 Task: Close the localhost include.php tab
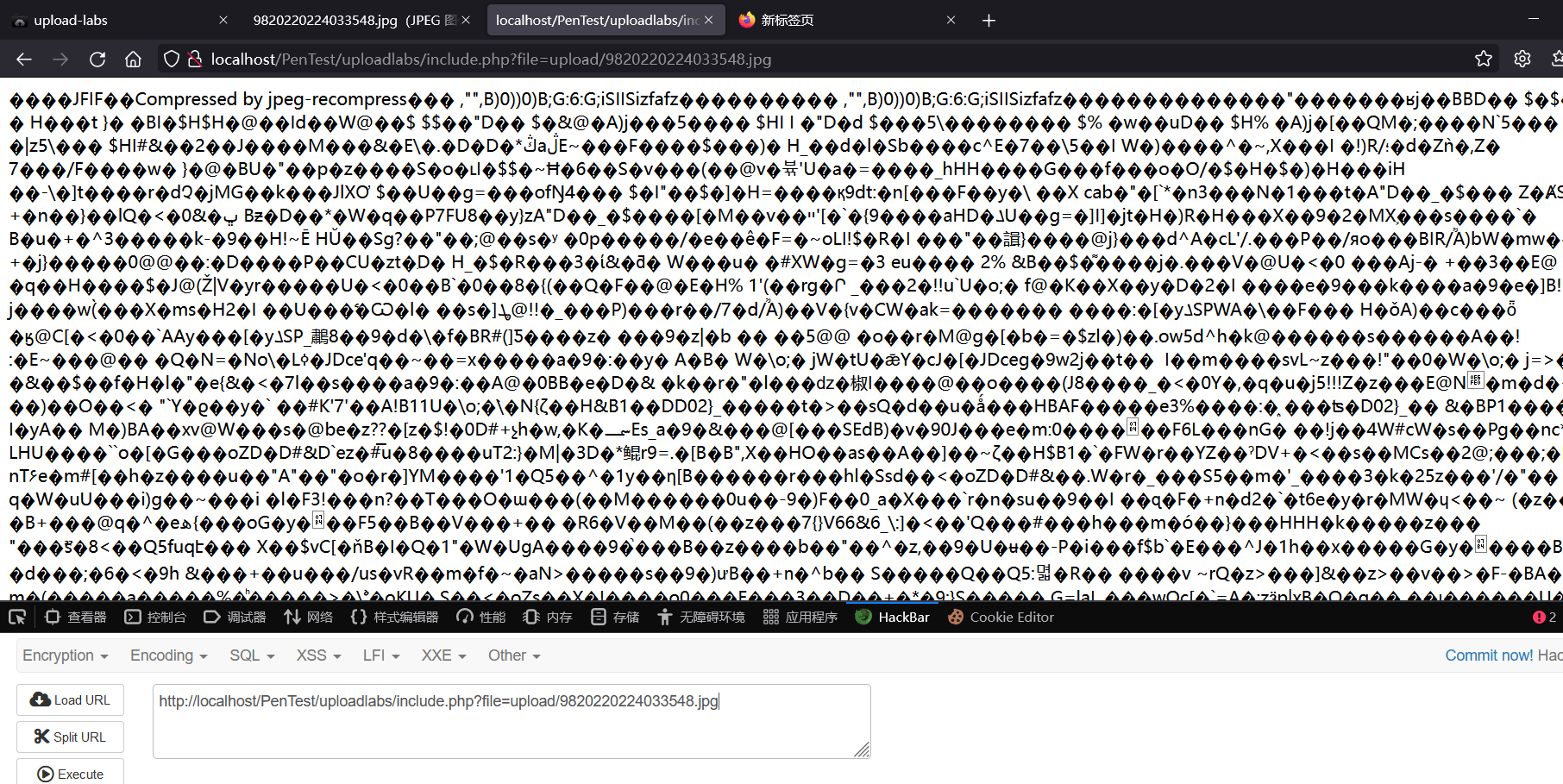709,20
